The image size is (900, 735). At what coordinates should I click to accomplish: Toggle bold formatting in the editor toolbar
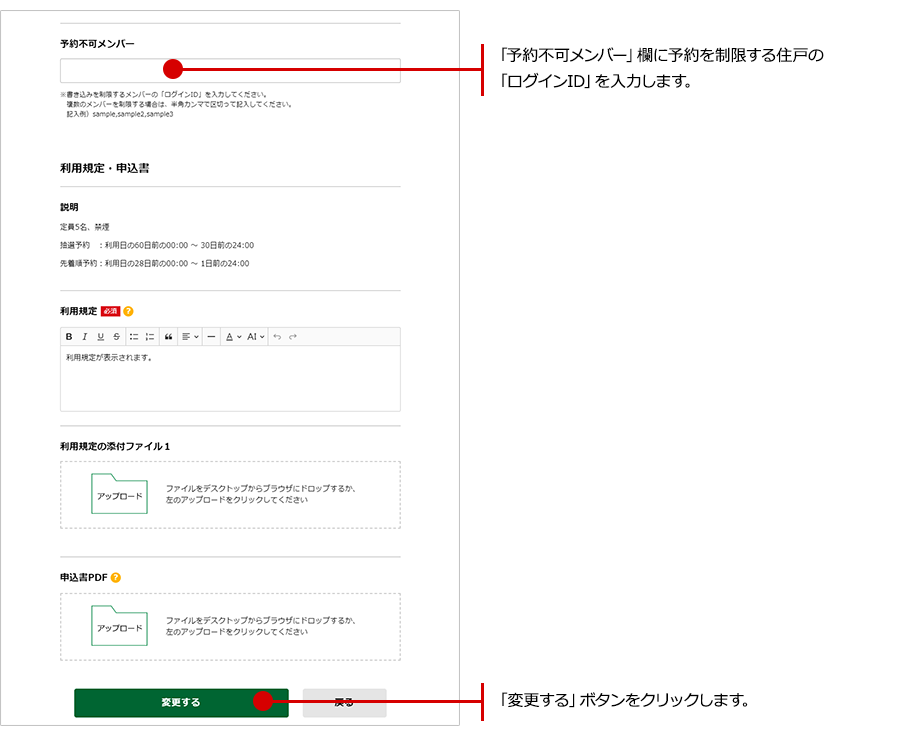(69, 337)
